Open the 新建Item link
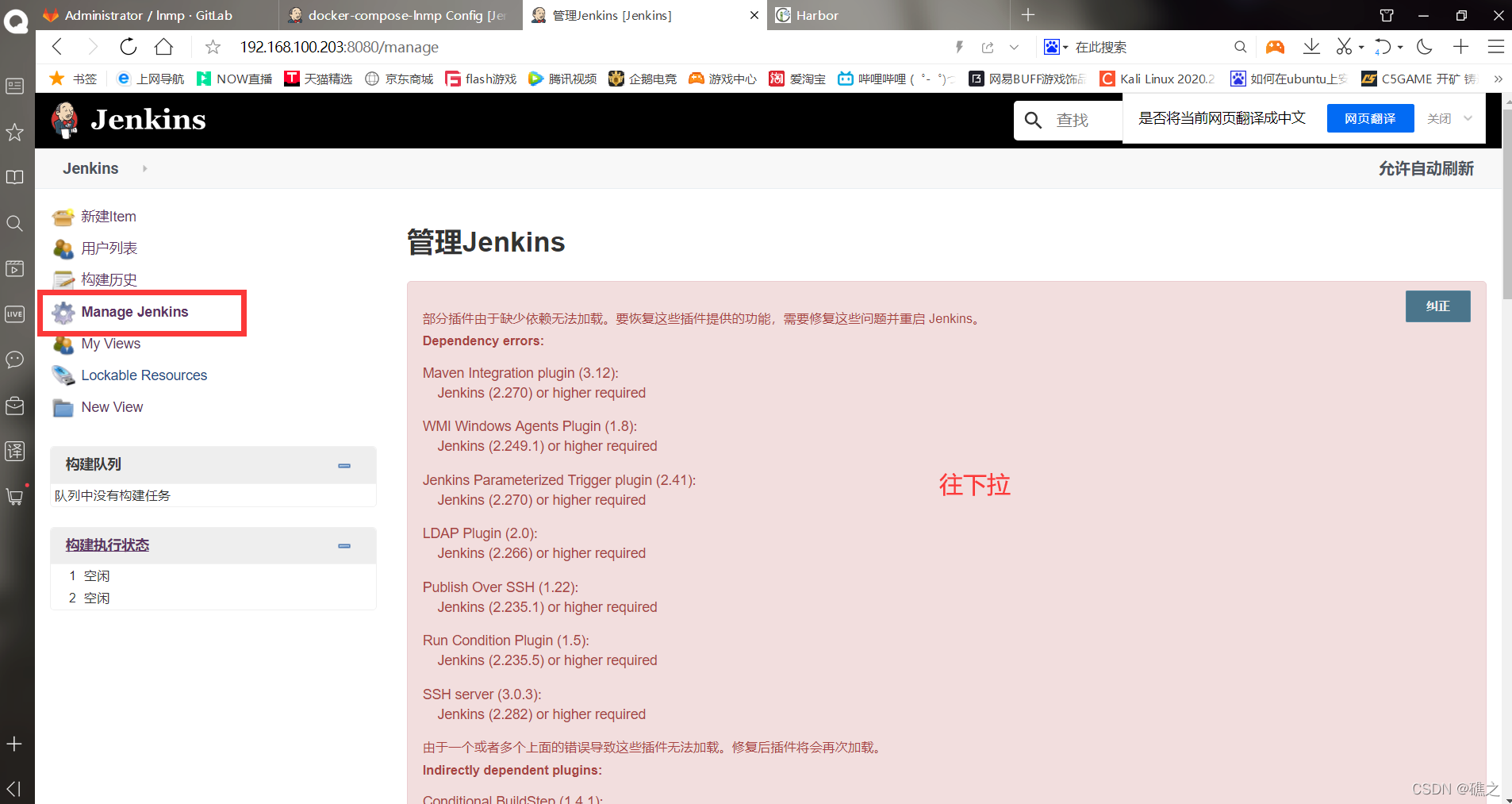This screenshot has width=1512, height=804. pos(109,217)
